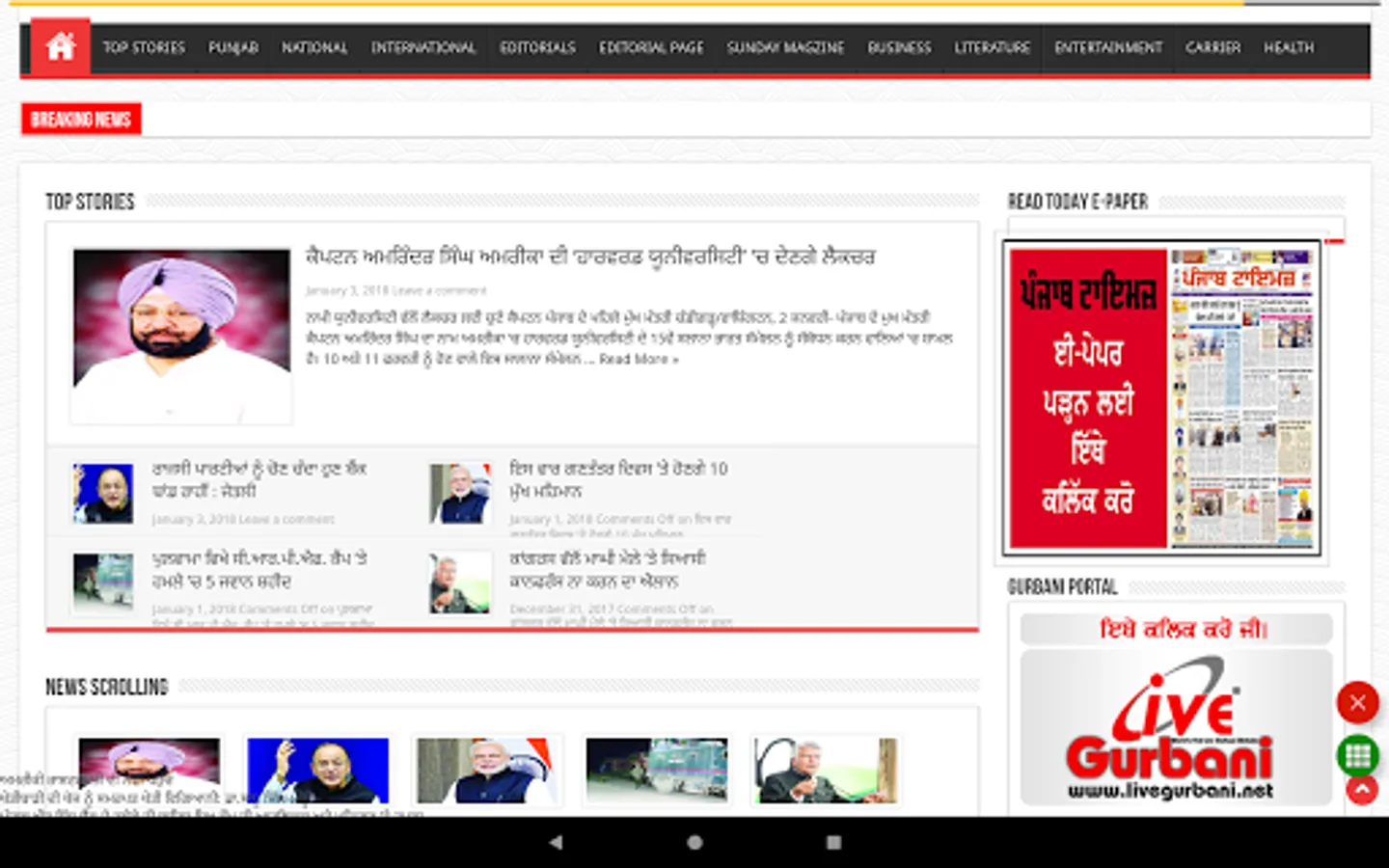Open the Republic Day story thumbnail with Modi
This screenshot has width=1389, height=868.
(460, 493)
